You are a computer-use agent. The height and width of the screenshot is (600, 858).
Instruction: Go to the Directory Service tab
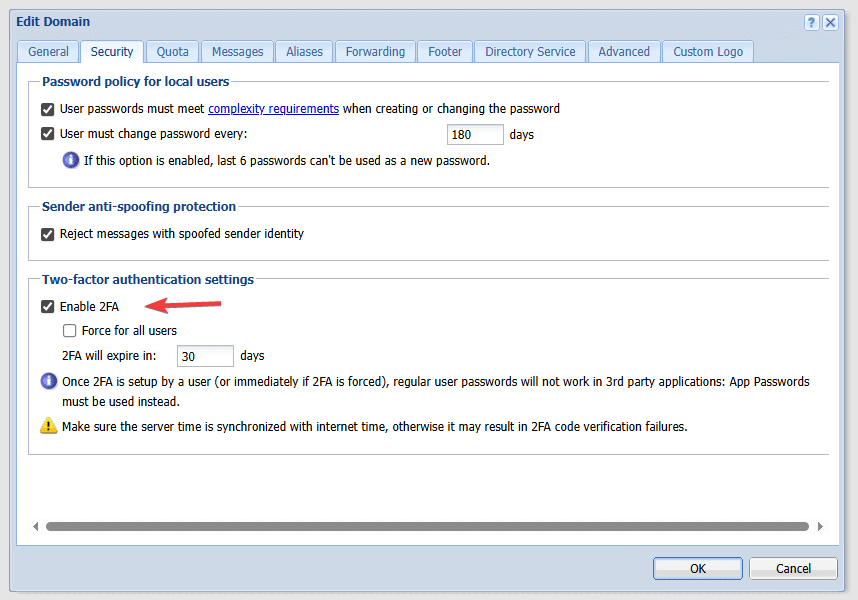coord(530,52)
